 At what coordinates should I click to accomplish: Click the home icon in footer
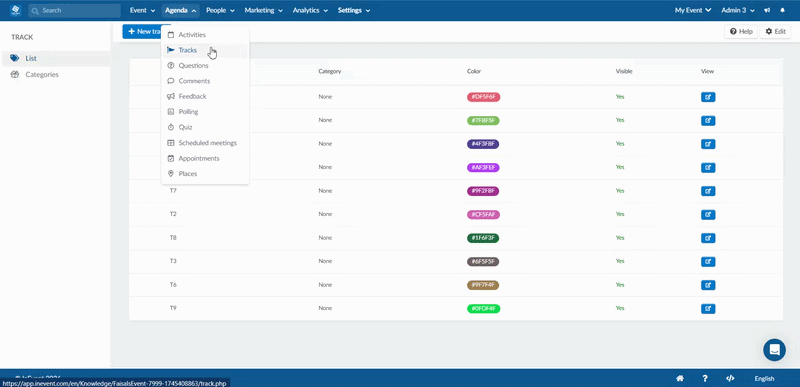point(680,378)
